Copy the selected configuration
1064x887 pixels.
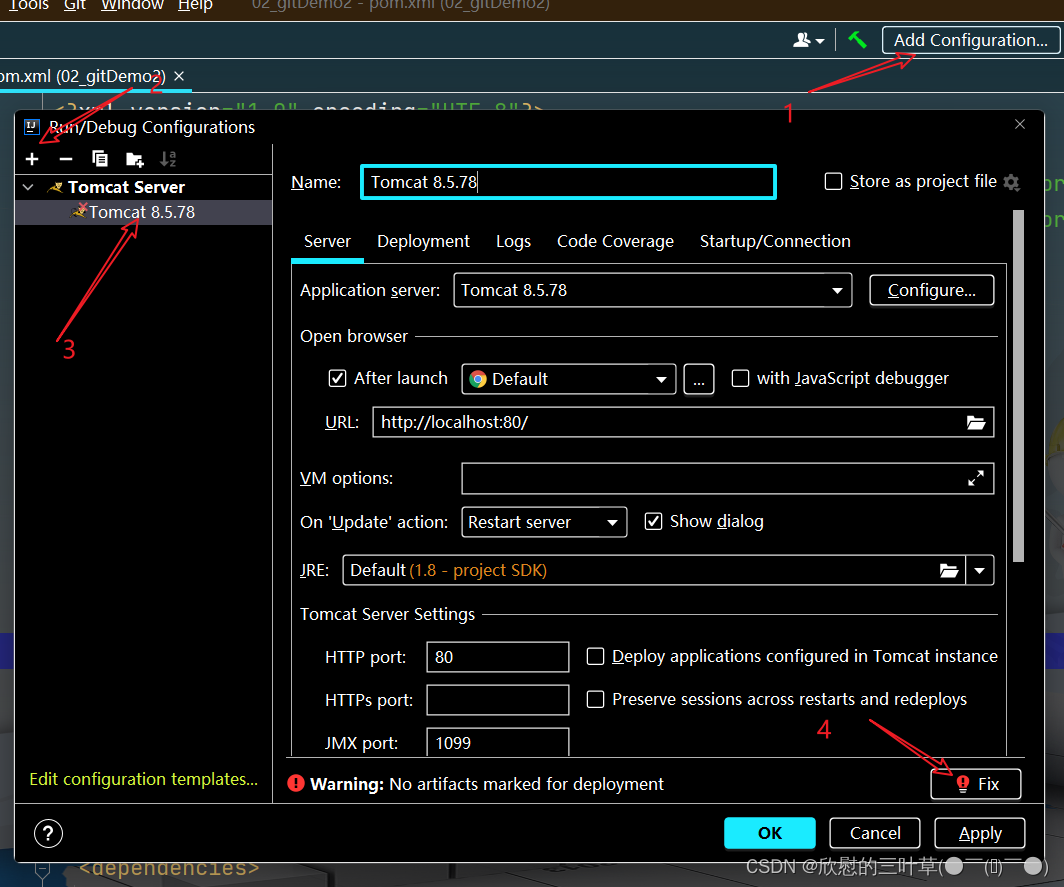click(x=100, y=159)
